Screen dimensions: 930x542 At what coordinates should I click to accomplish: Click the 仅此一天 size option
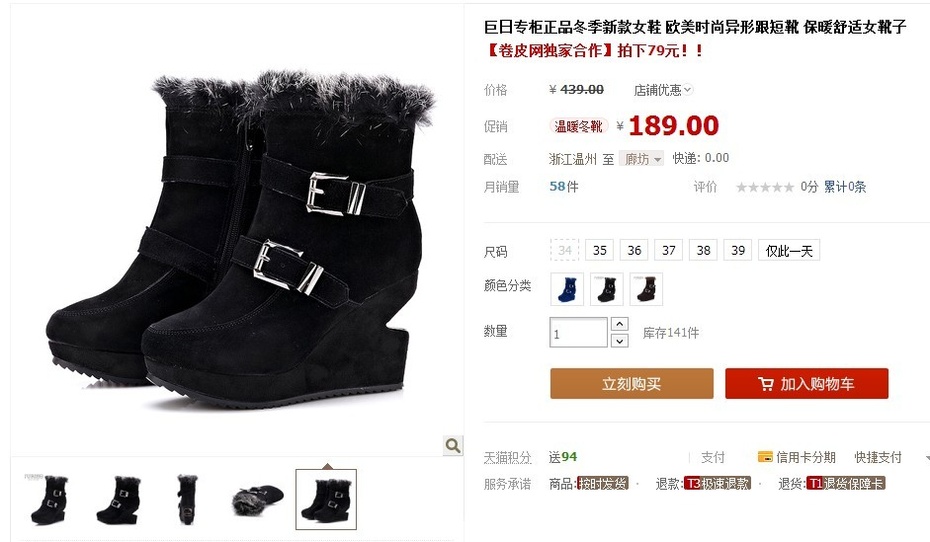pyautogui.click(x=789, y=250)
